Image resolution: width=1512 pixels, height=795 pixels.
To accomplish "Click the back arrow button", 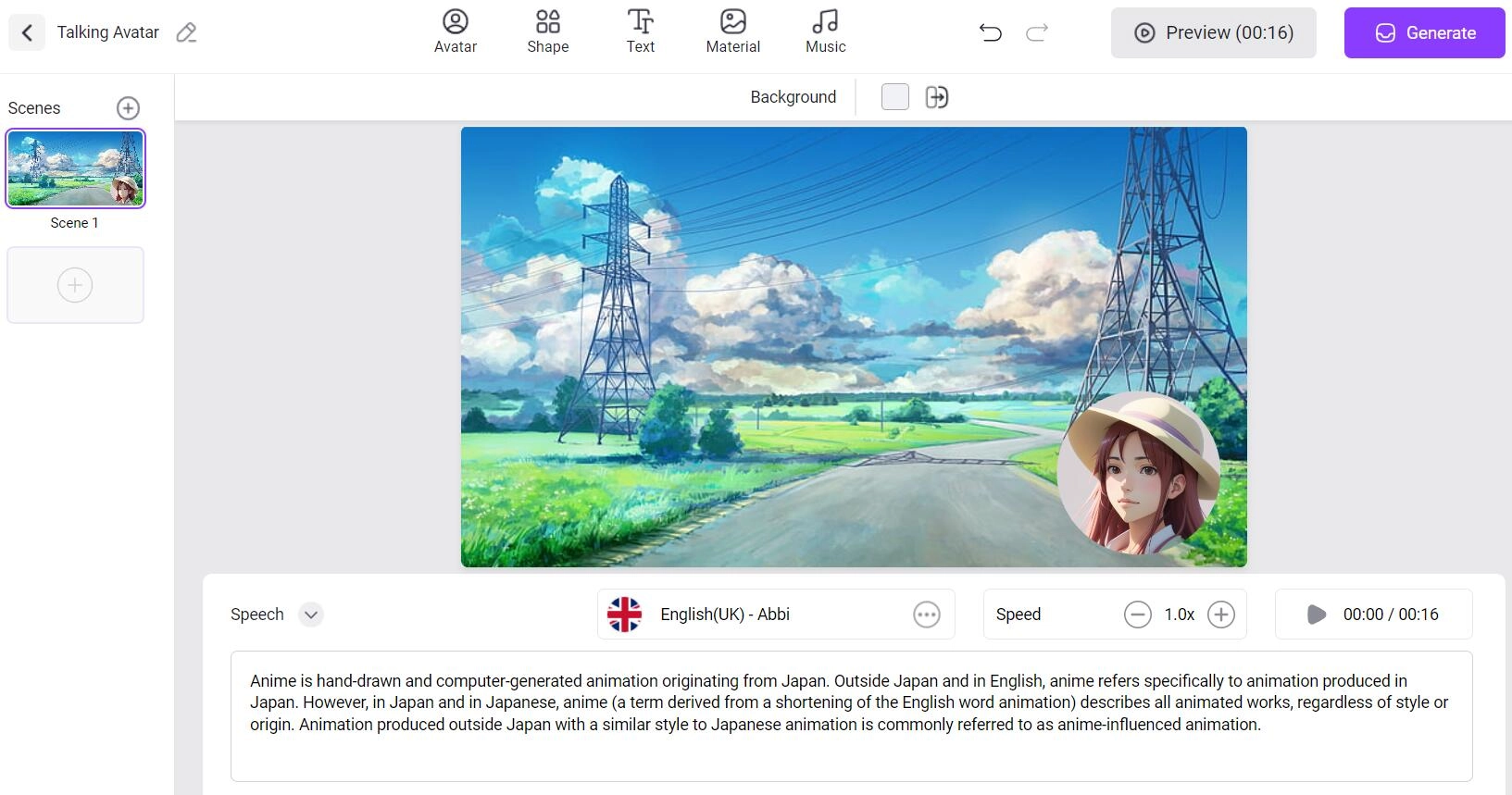I will coord(27,33).
